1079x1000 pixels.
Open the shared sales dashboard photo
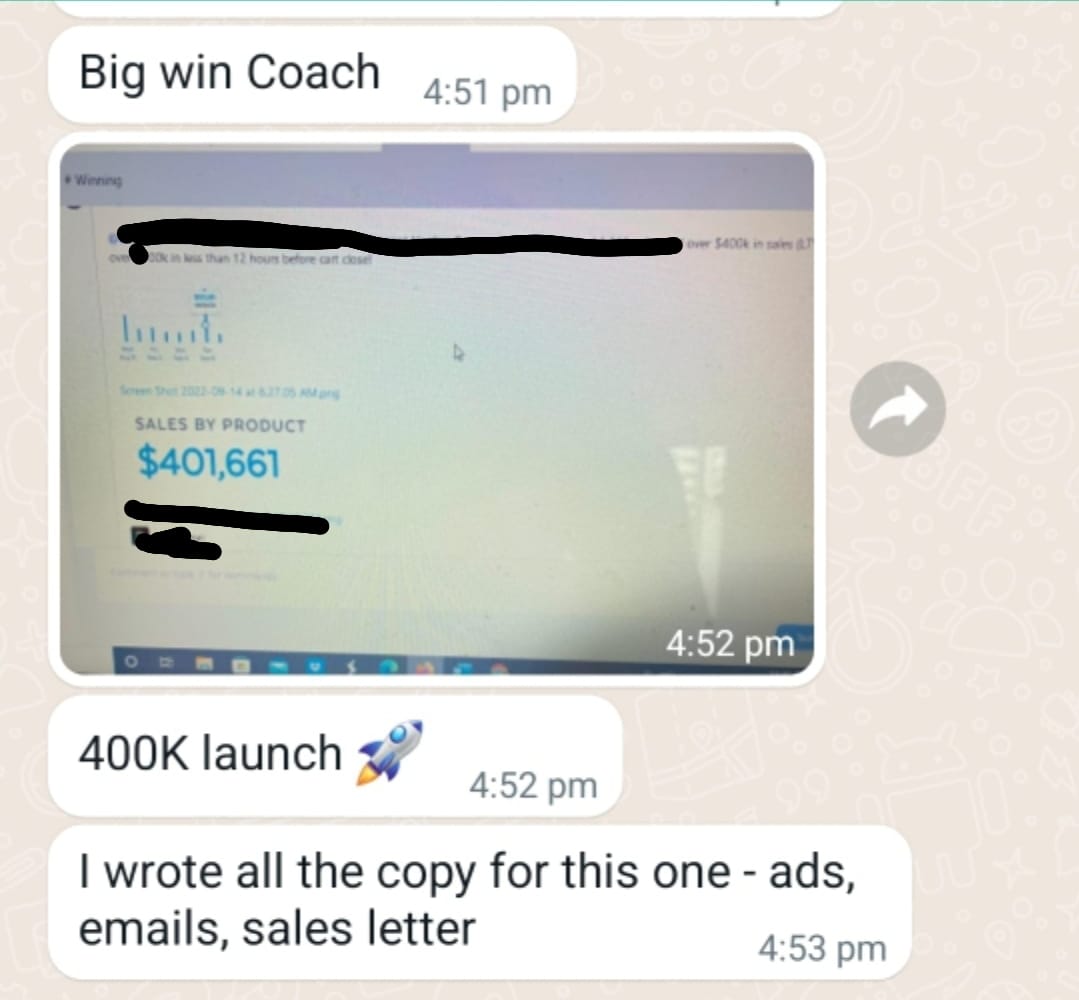pyautogui.click(x=437, y=409)
